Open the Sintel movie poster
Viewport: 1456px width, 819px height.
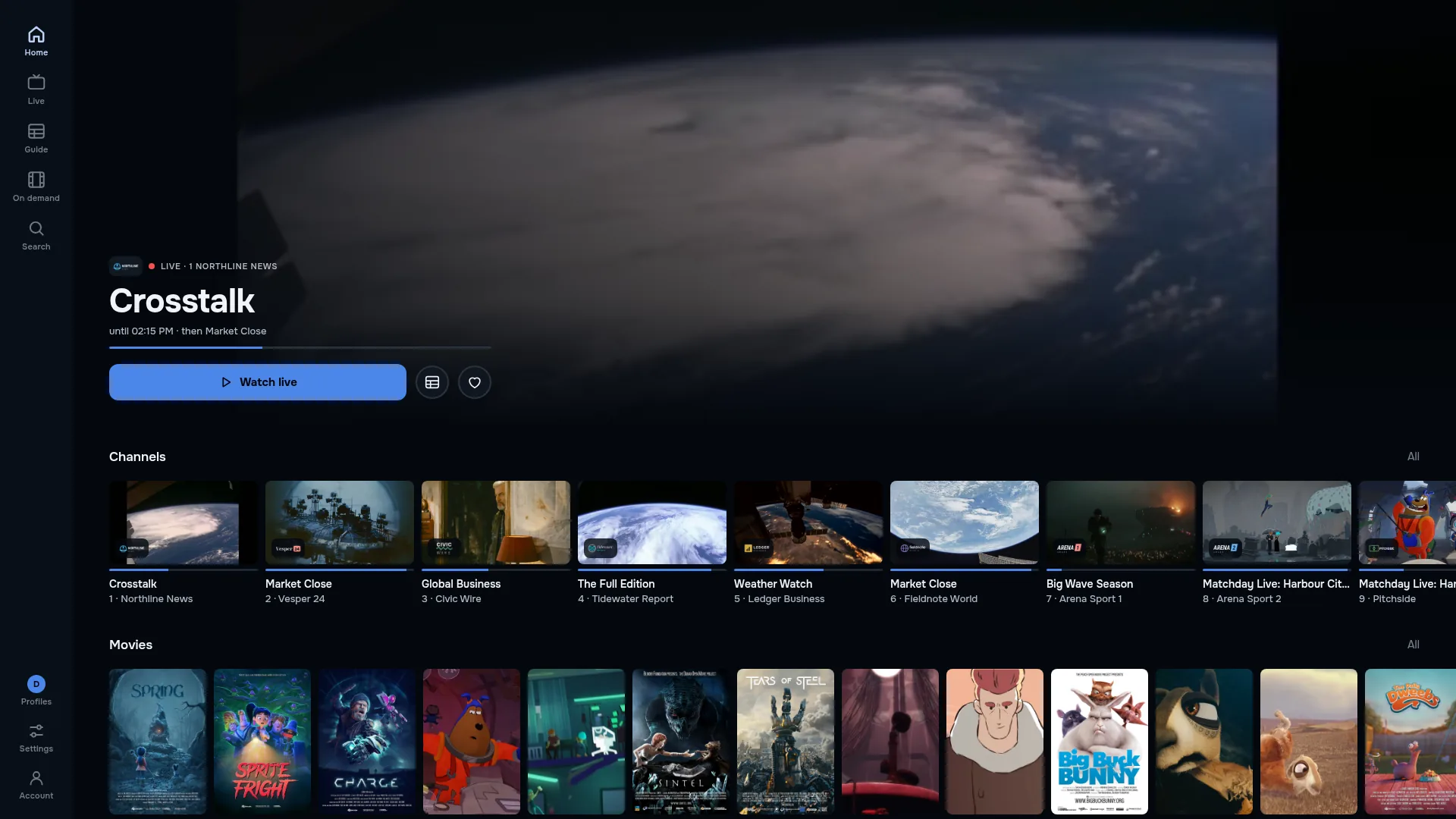point(681,742)
